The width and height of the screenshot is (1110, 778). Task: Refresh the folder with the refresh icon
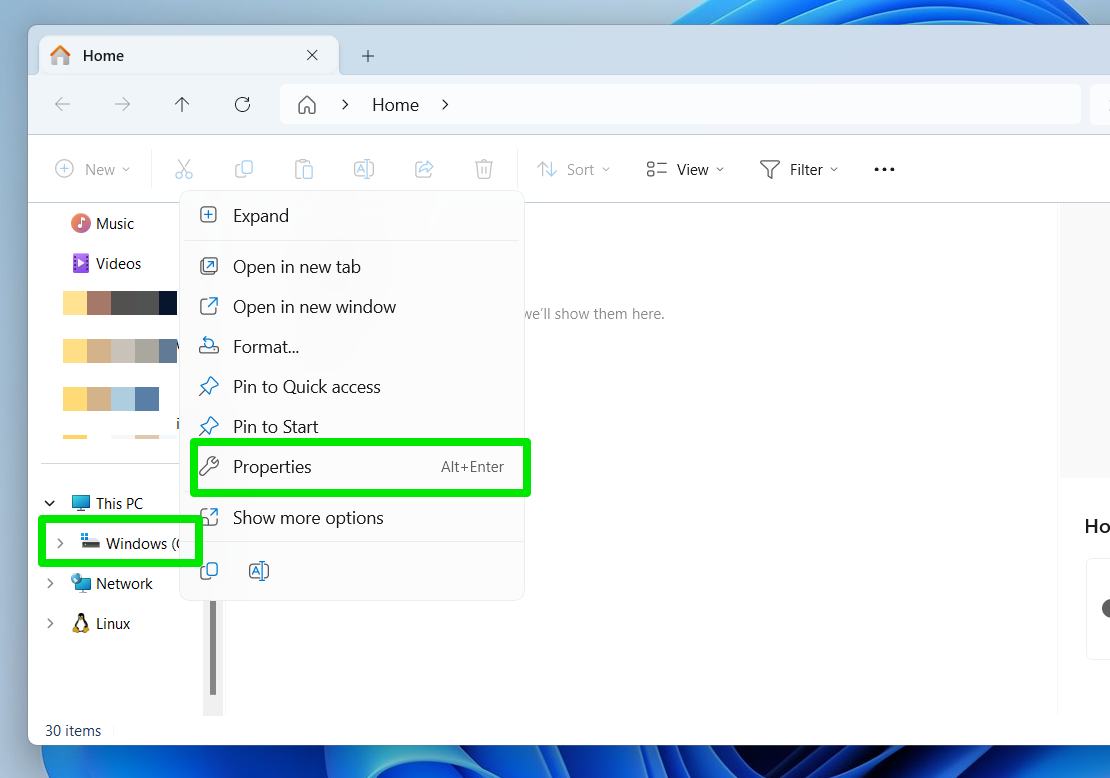tap(242, 104)
